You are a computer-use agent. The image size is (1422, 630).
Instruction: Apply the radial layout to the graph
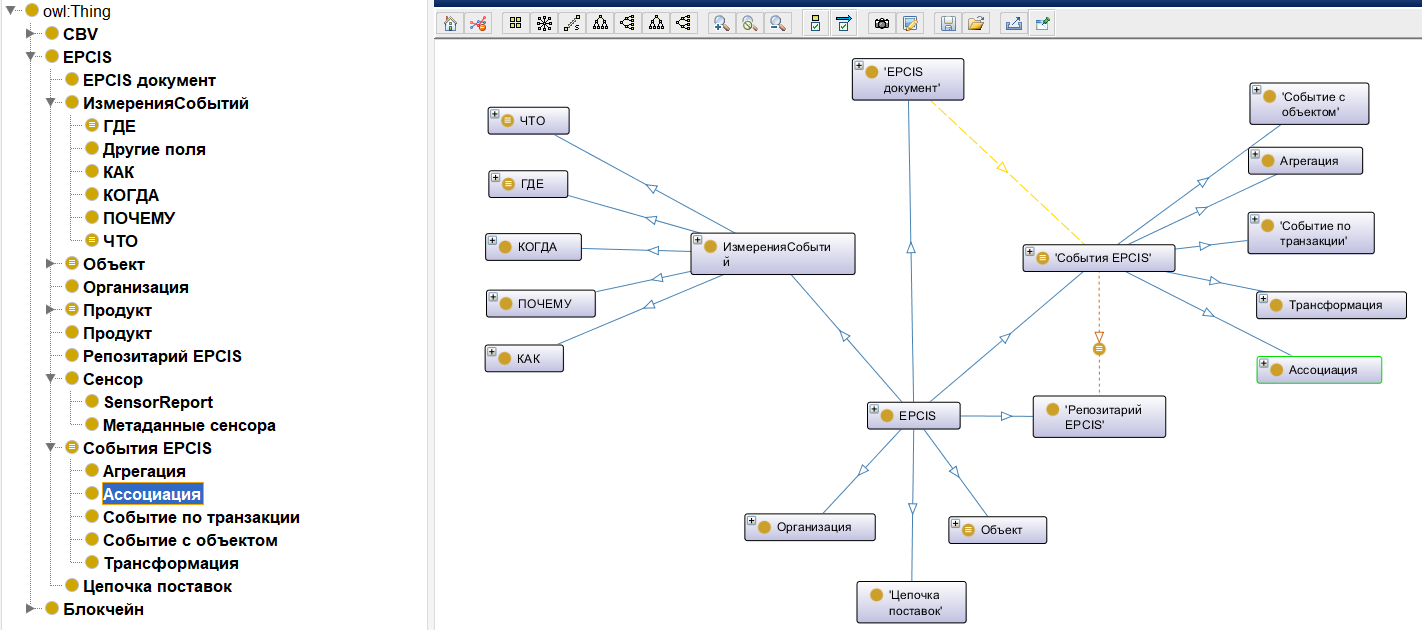(544, 23)
